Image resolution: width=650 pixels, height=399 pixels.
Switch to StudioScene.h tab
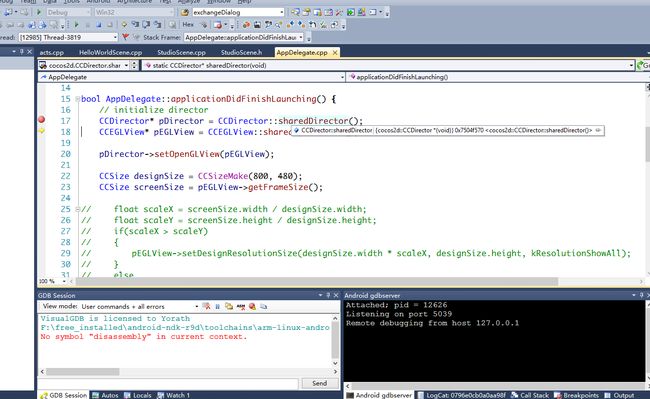click(x=241, y=52)
